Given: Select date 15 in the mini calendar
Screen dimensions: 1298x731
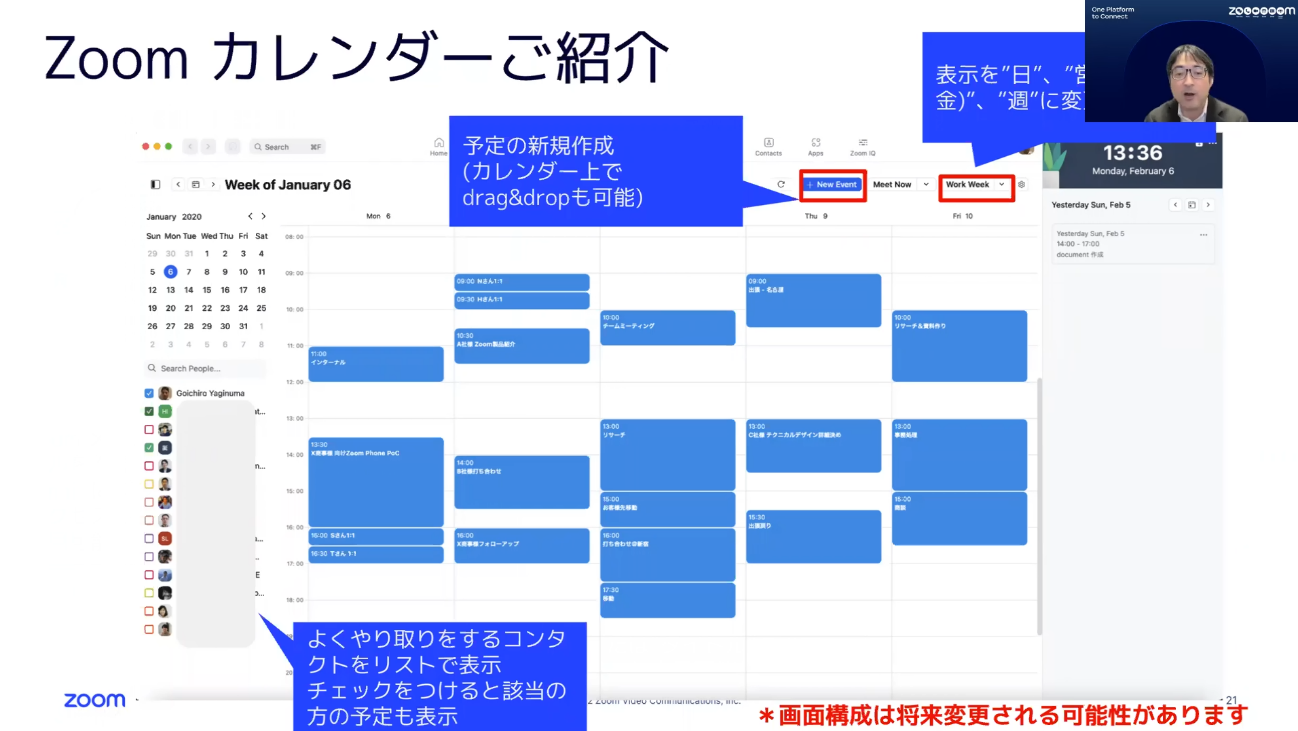Looking at the screenshot, I should pos(207,290).
